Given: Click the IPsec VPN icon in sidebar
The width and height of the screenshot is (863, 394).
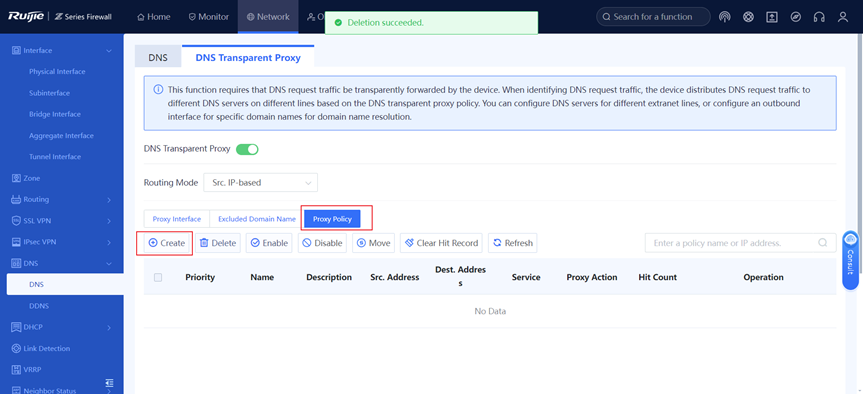Looking at the screenshot, I should point(16,242).
